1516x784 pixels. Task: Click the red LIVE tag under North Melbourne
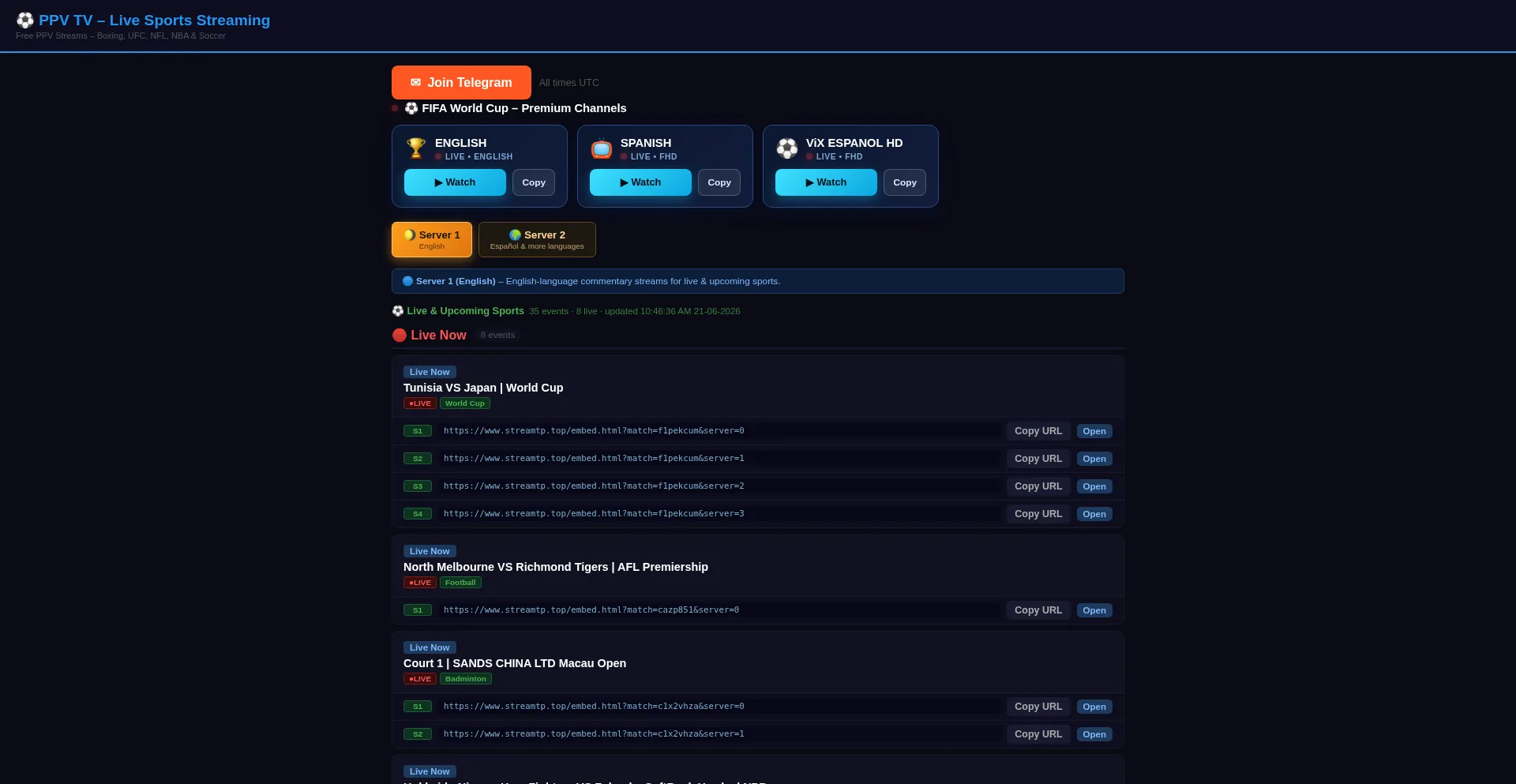point(420,583)
